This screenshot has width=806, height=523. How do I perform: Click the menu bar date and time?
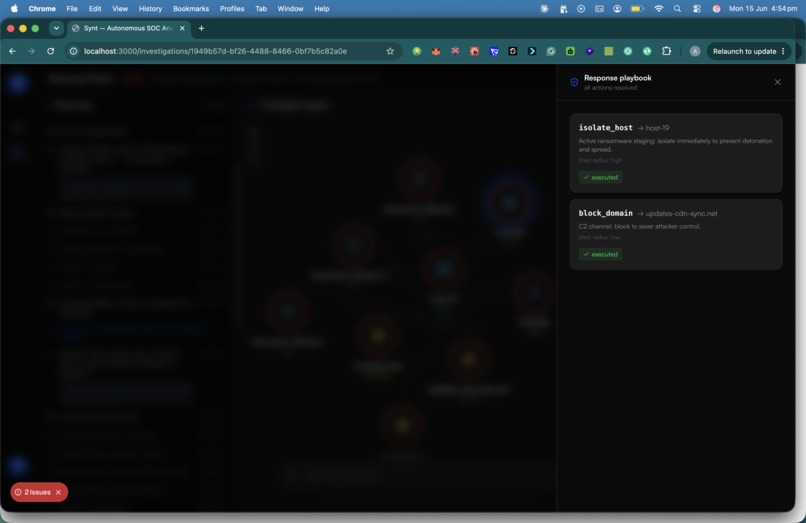(x=763, y=9)
